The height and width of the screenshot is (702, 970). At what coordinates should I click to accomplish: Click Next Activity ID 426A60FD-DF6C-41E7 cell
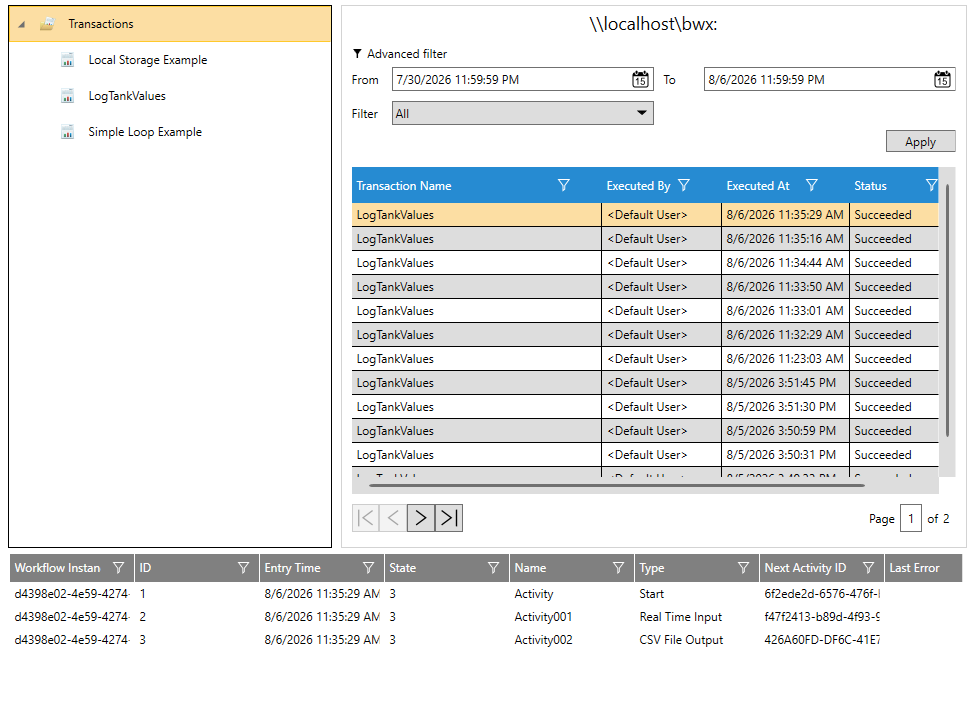pos(822,640)
